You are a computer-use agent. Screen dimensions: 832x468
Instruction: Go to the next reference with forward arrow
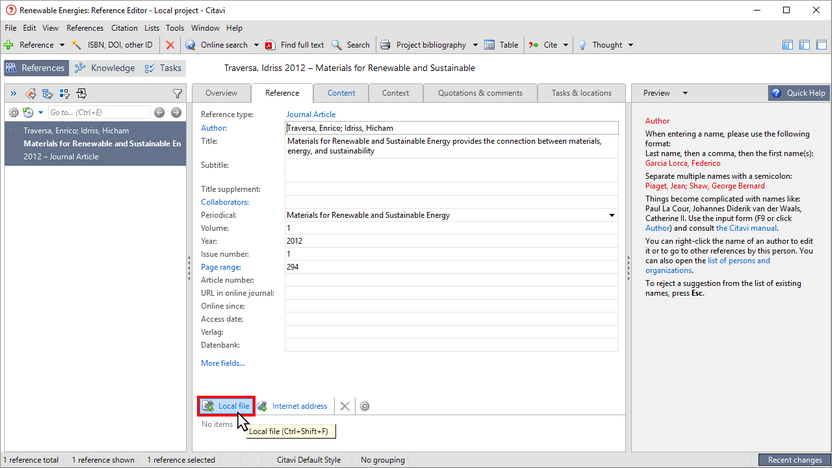point(176,112)
